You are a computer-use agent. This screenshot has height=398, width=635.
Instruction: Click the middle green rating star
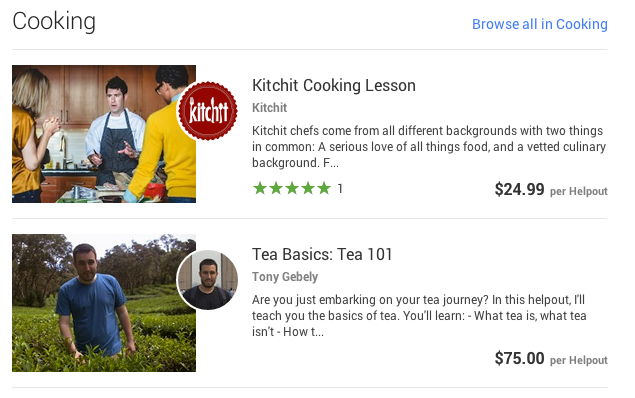coord(292,188)
